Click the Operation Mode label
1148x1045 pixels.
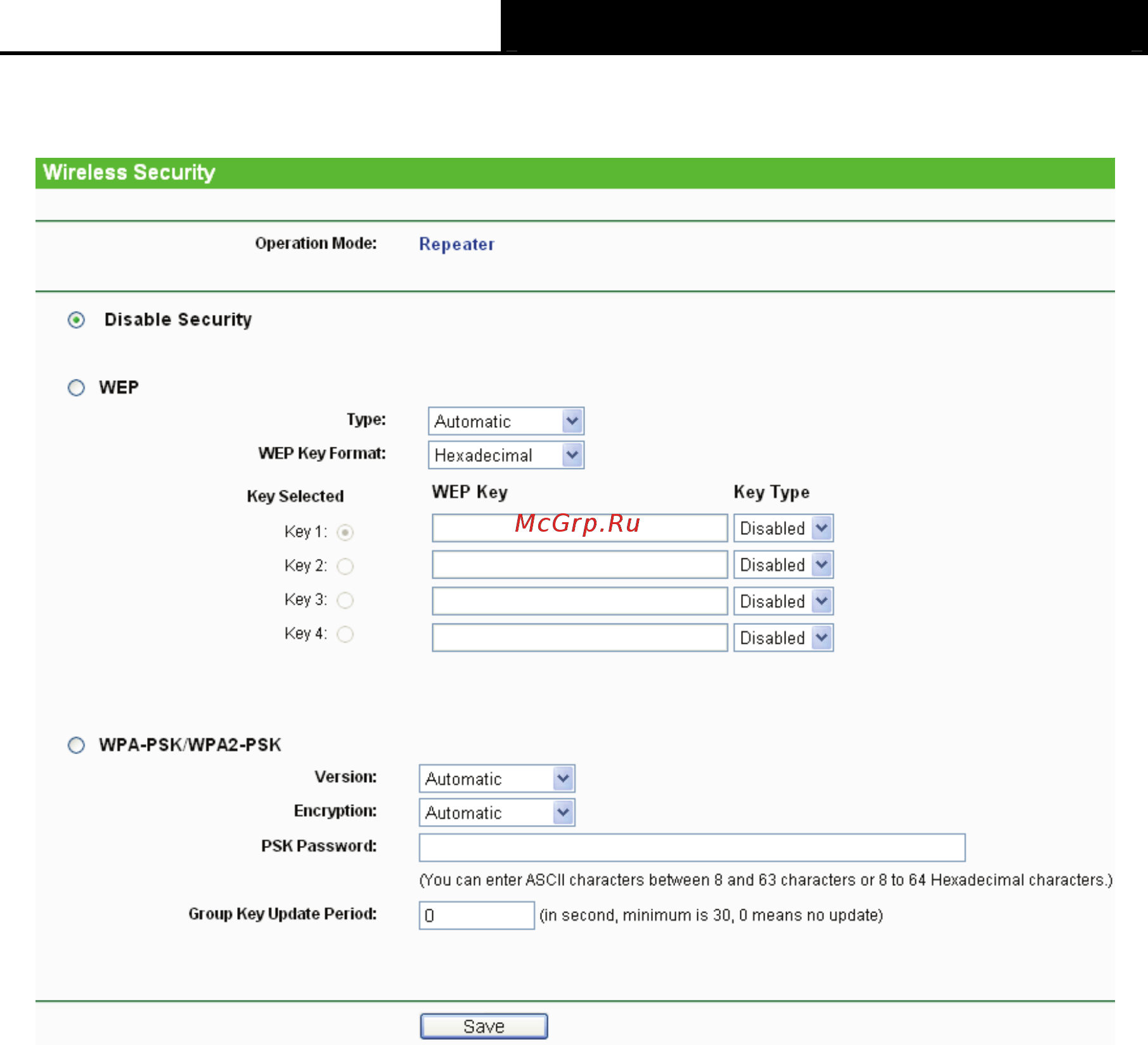[x=316, y=243]
